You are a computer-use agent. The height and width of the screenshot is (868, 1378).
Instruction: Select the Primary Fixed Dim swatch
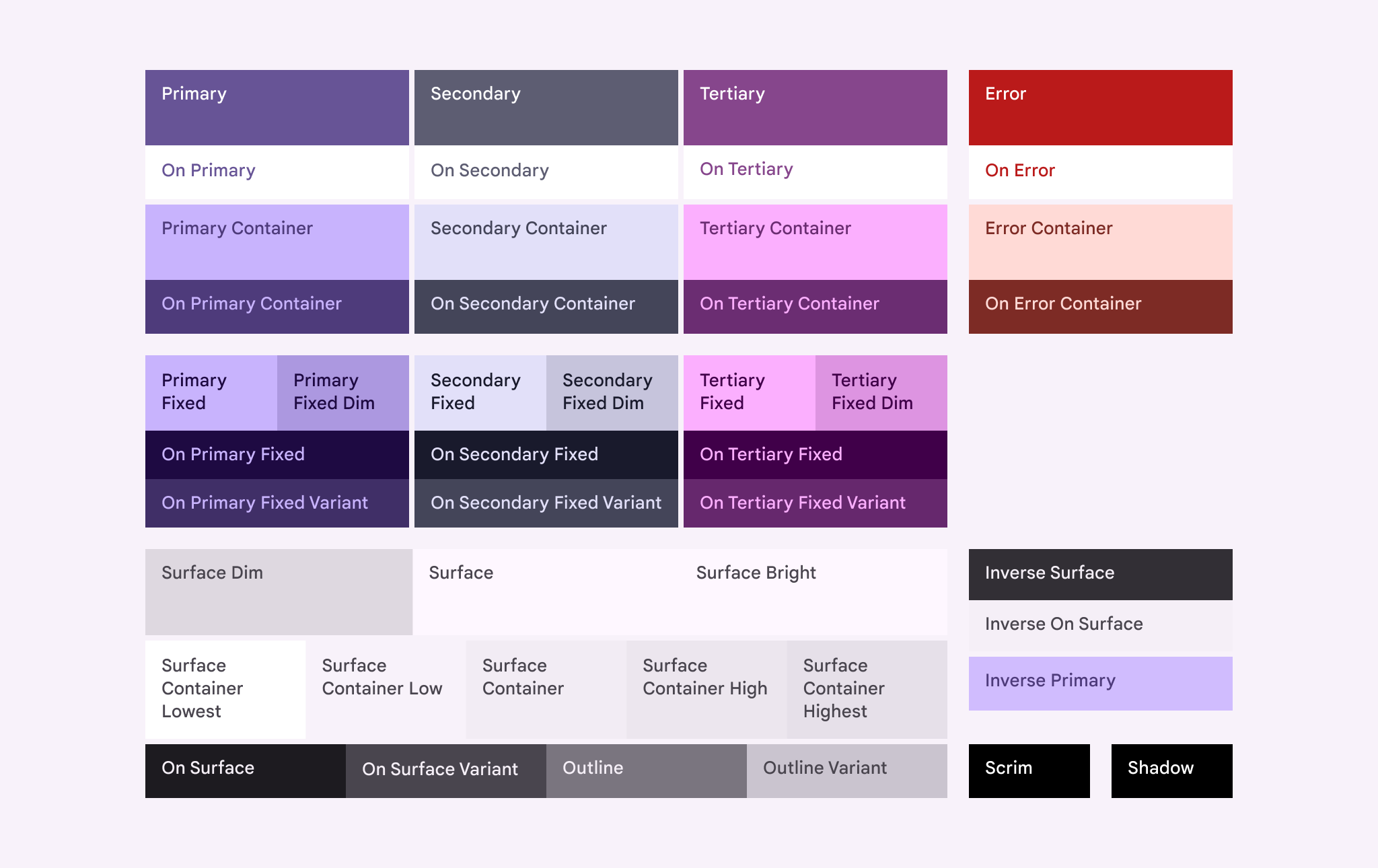[x=342, y=392]
